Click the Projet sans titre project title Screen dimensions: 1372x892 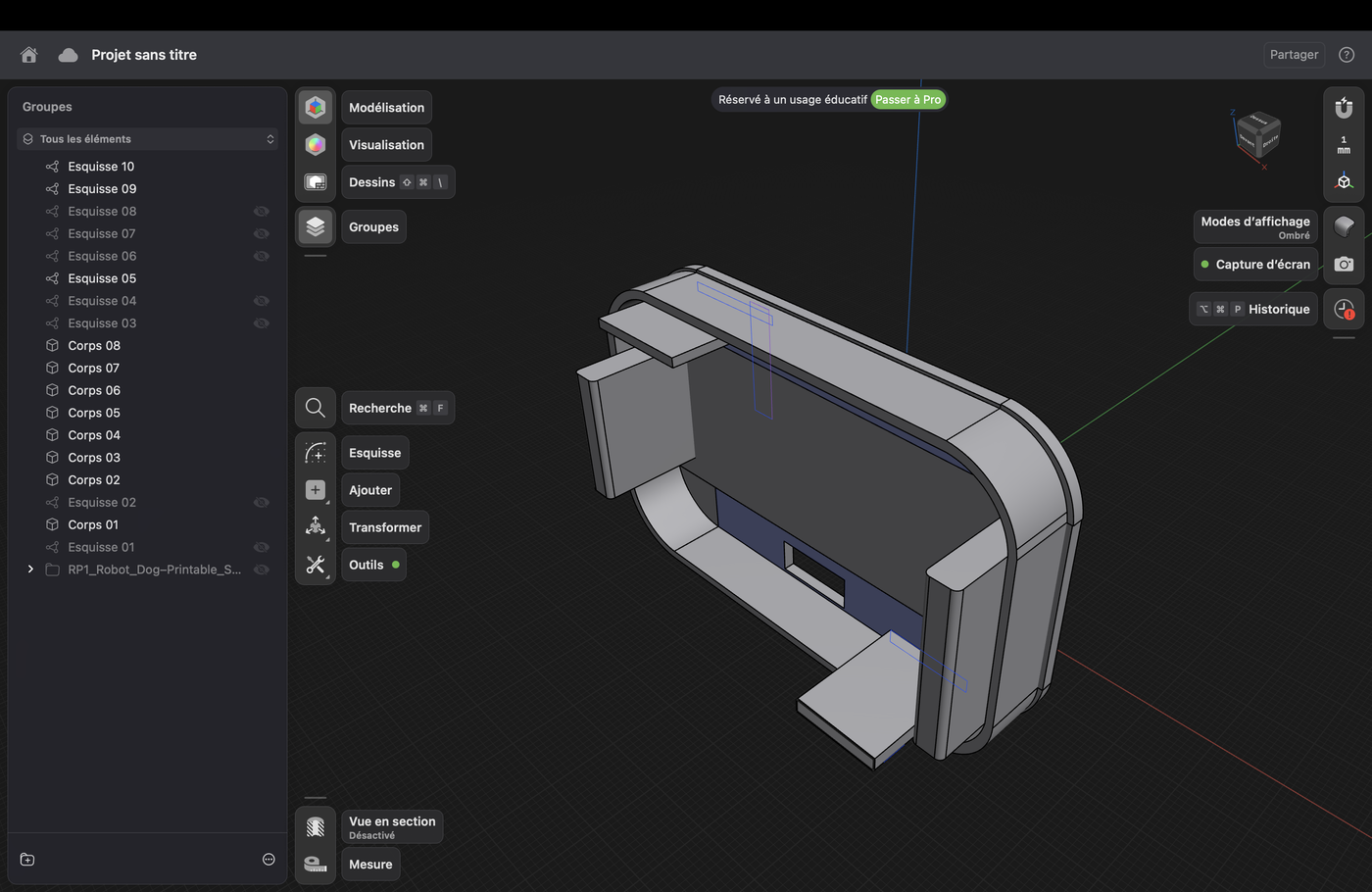click(144, 55)
